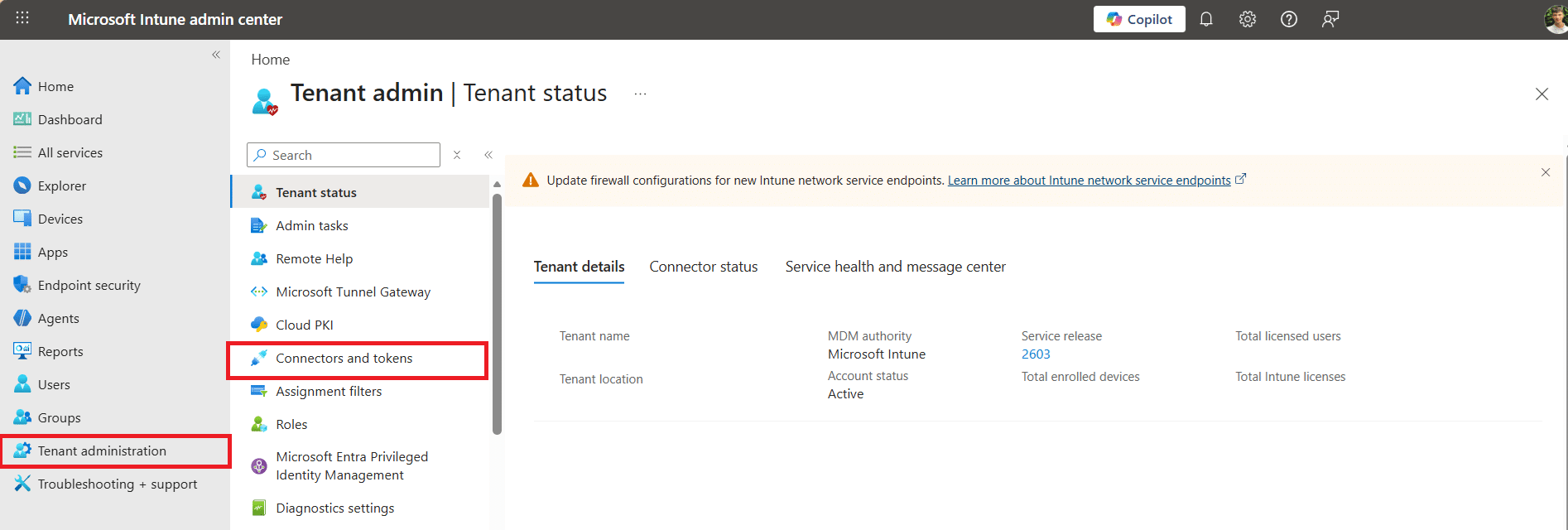This screenshot has height=530, width=1568.
Task: Collapse the left navigation sidebar
Action: point(216,55)
